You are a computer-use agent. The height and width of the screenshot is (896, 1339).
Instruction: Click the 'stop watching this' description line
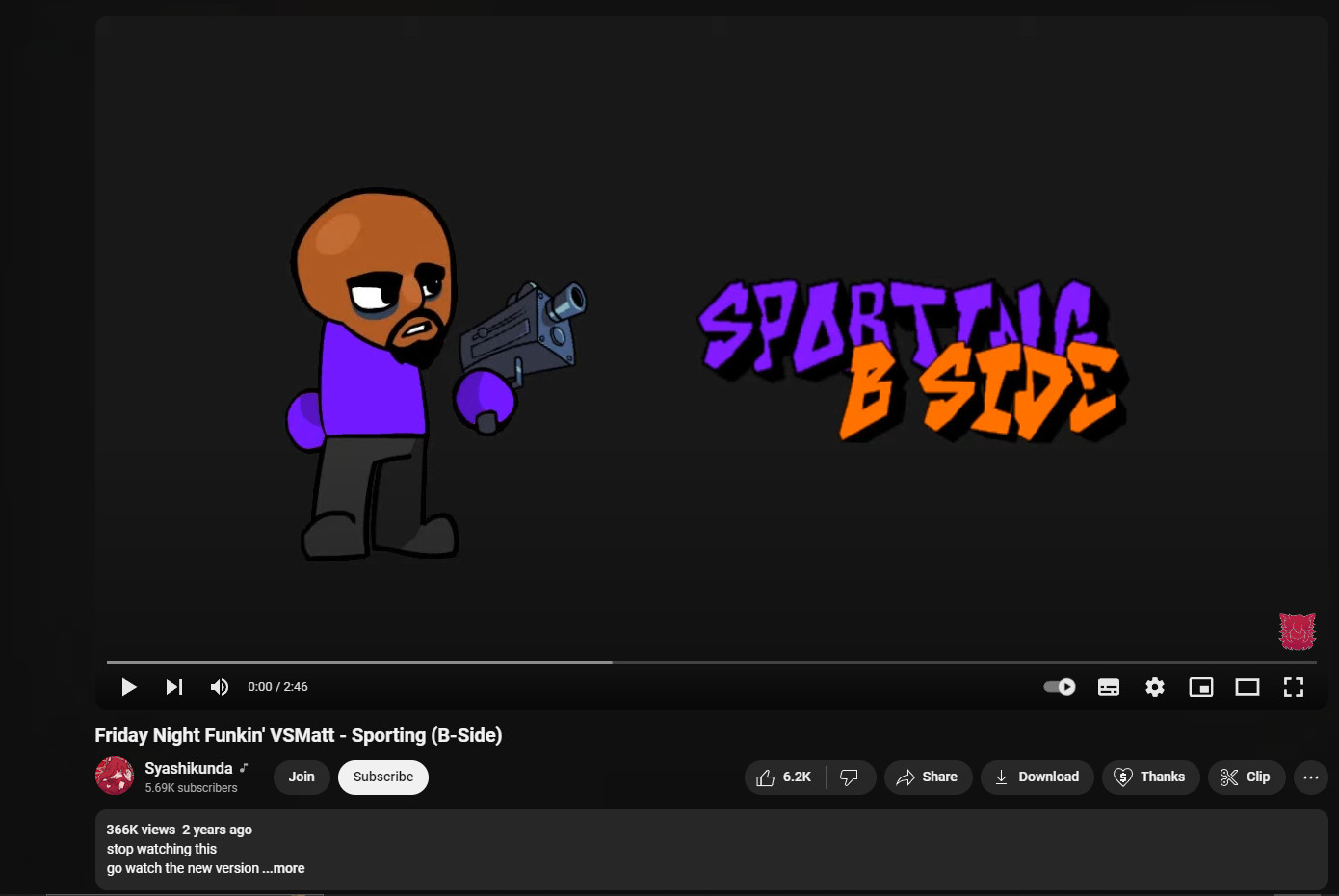pyautogui.click(x=162, y=849)
